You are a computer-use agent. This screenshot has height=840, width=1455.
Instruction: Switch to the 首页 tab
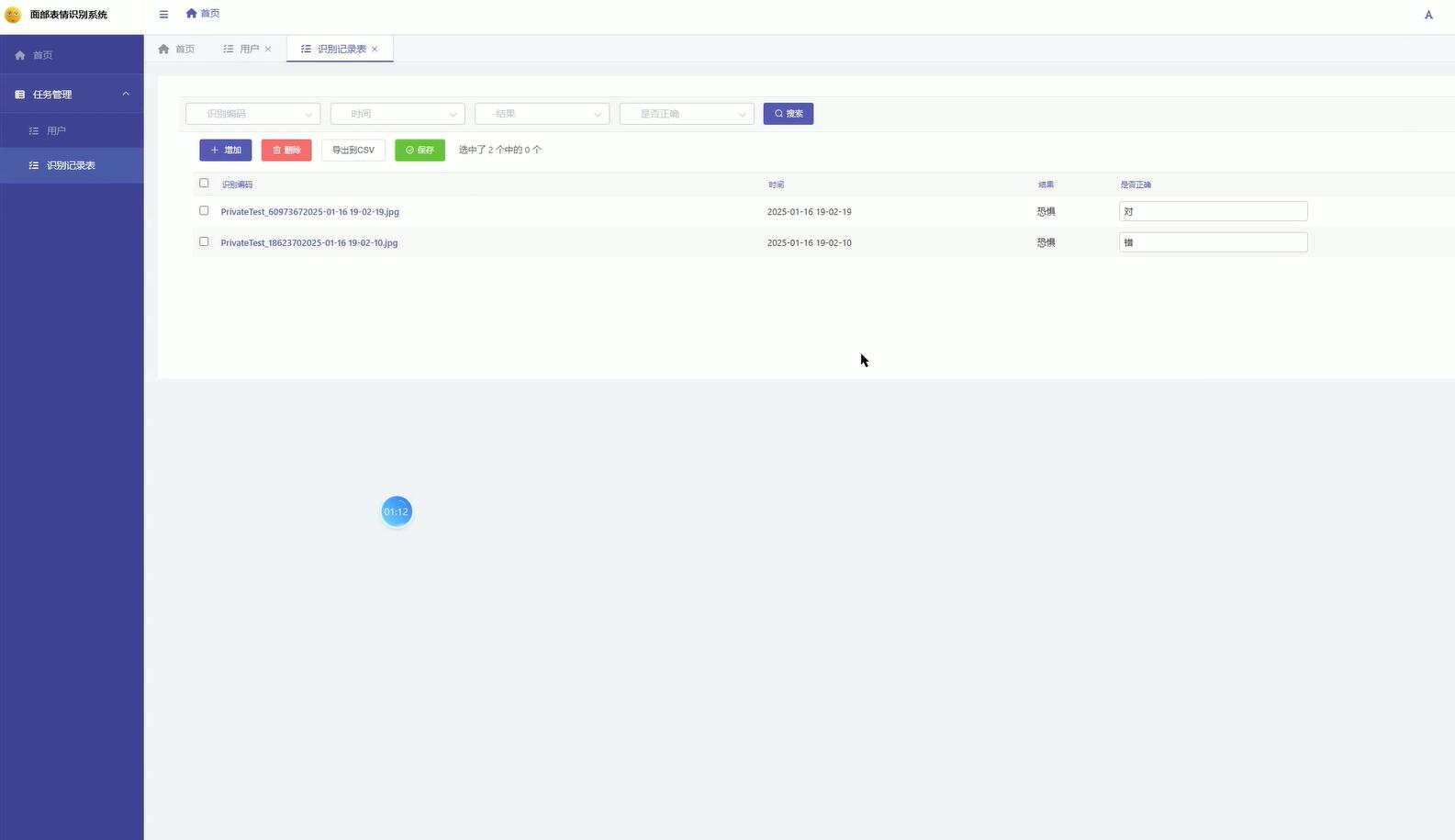click(176, 50)
